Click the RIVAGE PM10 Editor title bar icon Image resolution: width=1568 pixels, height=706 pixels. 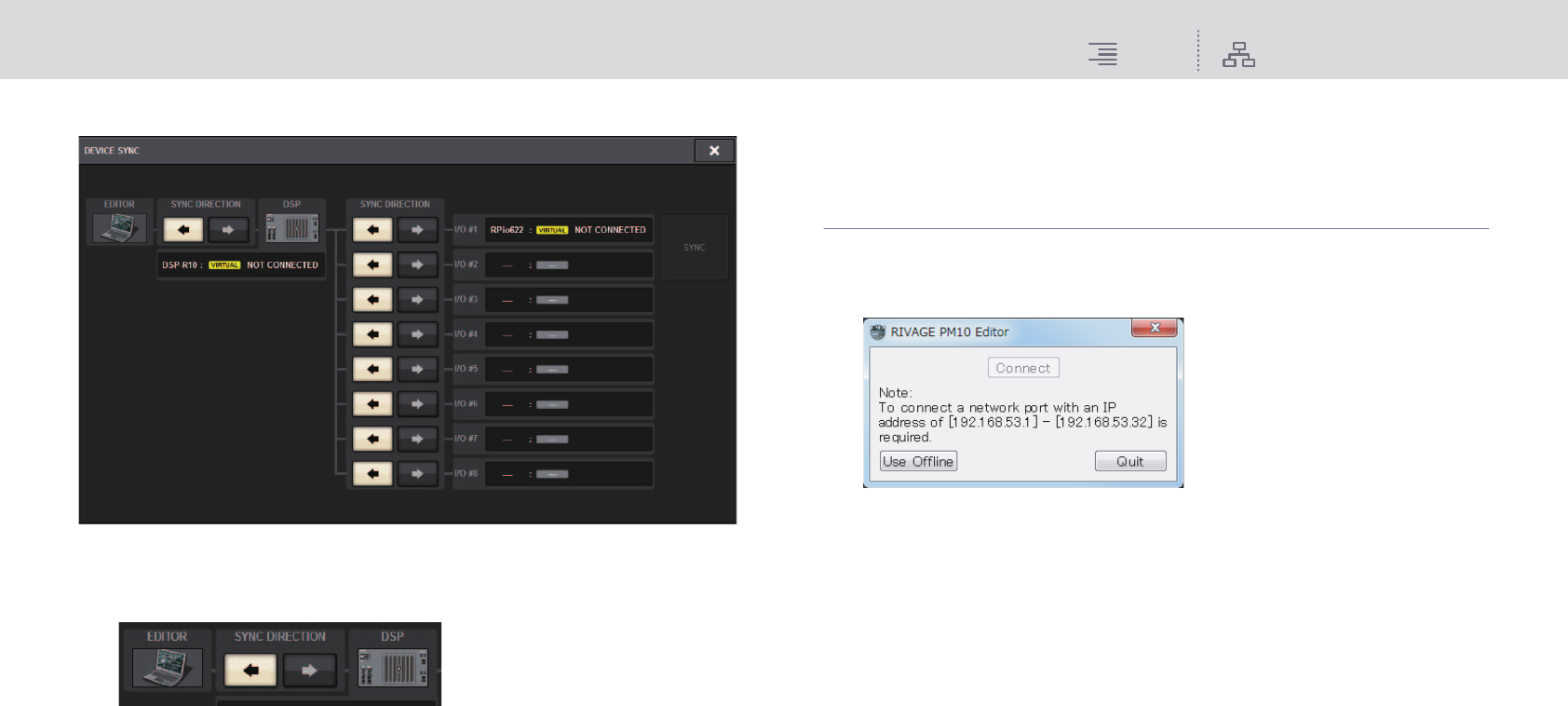pos(877,332)
